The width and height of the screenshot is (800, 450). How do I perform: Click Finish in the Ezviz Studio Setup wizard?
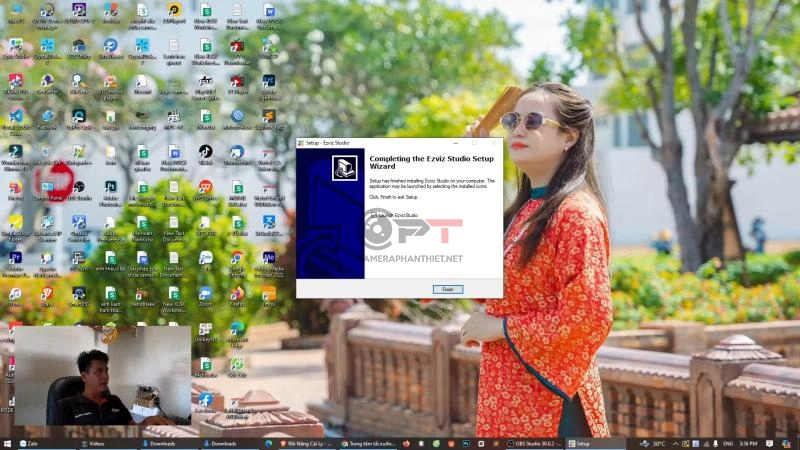coord(447,289)
